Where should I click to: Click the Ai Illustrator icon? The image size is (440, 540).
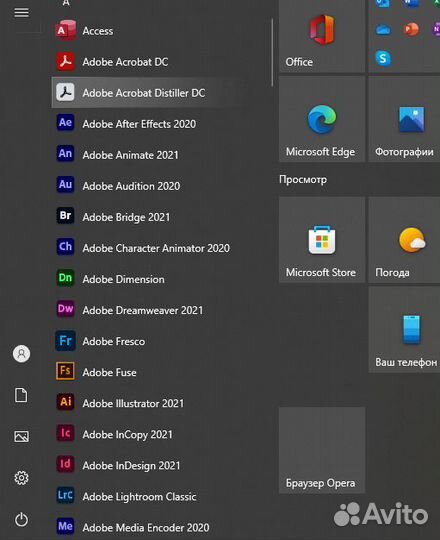65,402
